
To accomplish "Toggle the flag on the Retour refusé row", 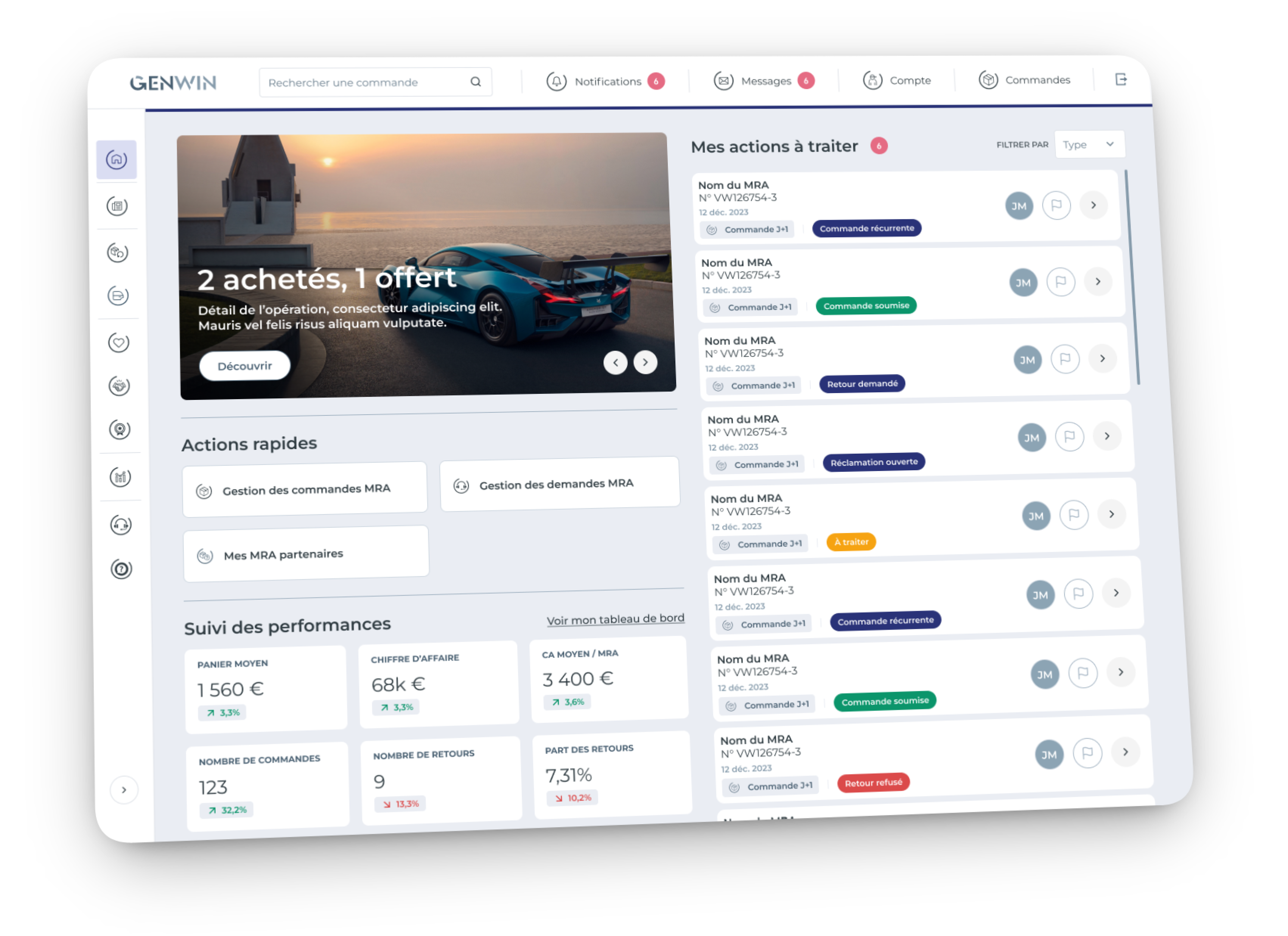I will (1087, 753).
